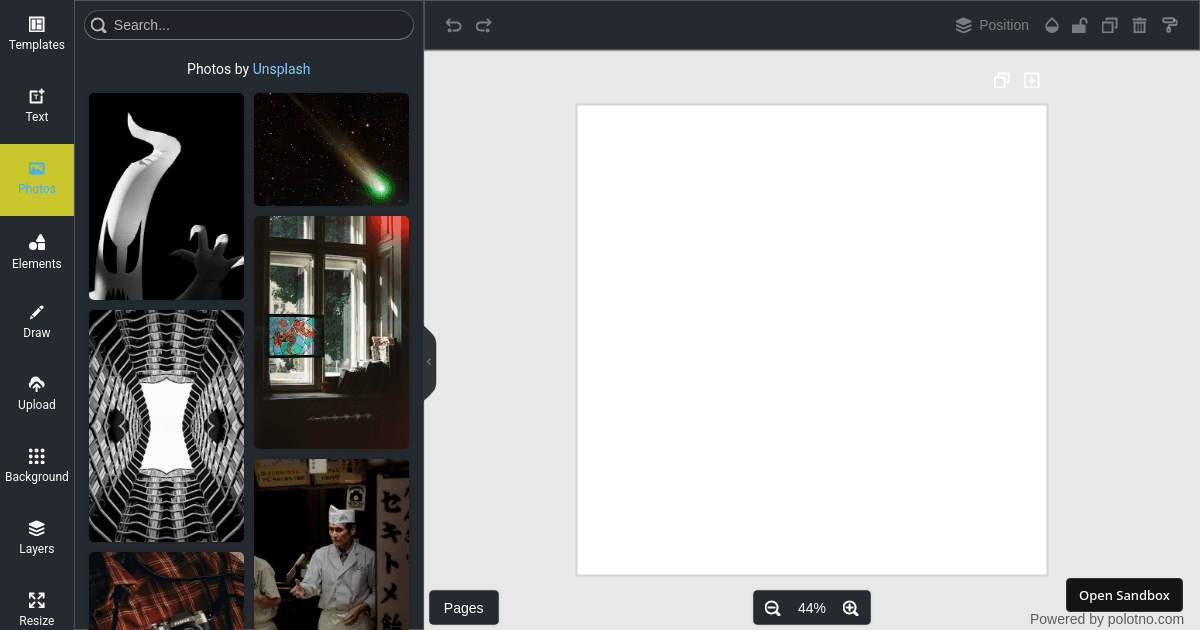
Task: Show the Layers tab
Action: pos(37,538)
